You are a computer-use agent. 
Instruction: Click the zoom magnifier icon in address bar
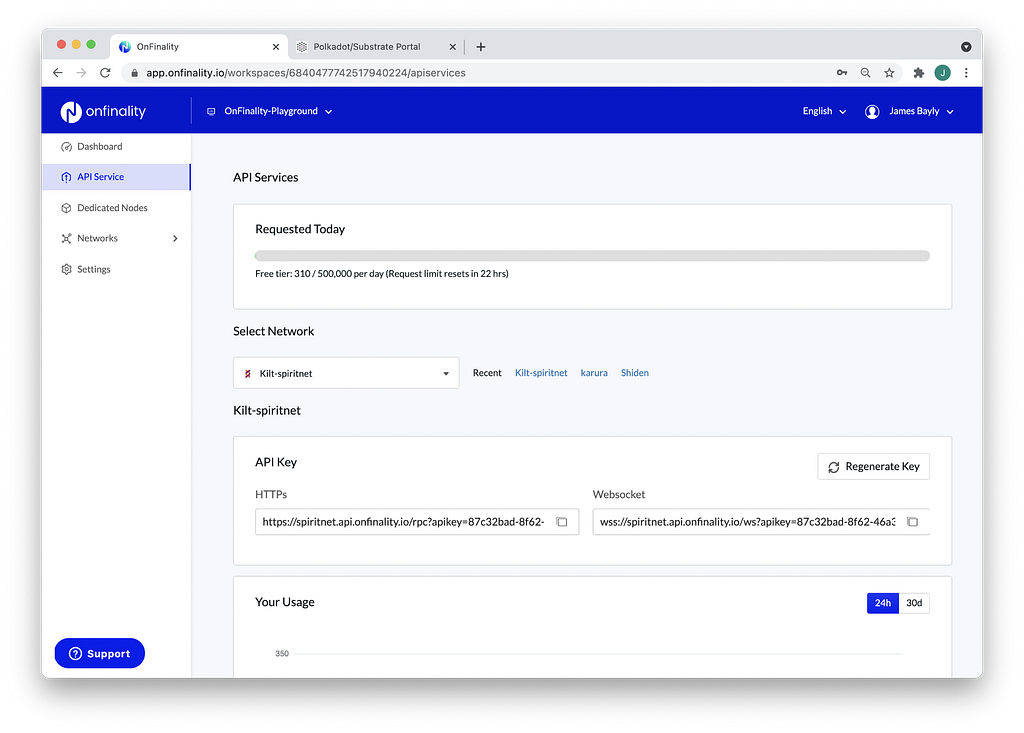865,73
